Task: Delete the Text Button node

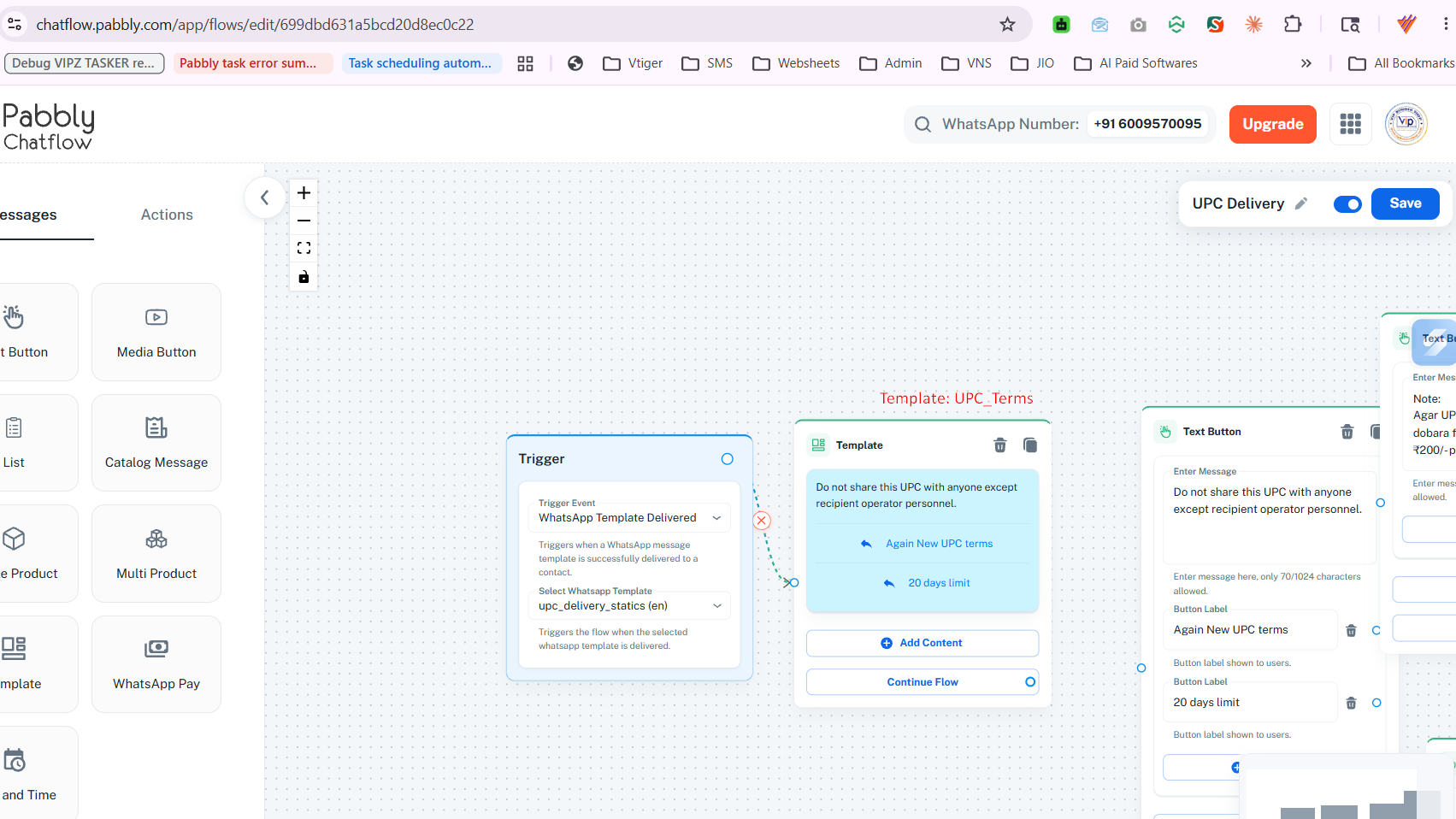Action: click(1347, 432)
